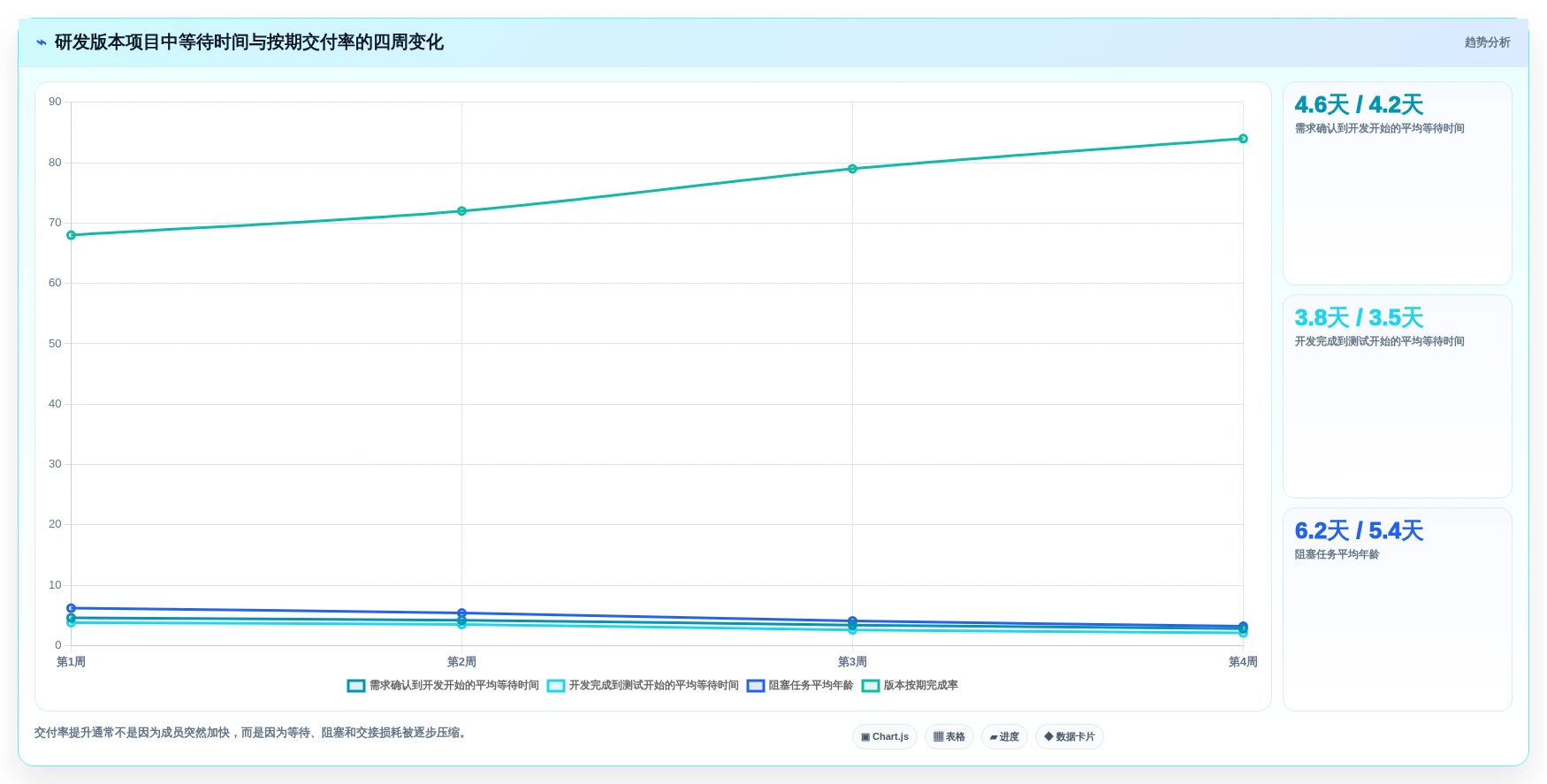Click the 第3周 point on the 版本按期完成率 line
Image resolution: width=1547 pixels, height=784 pixels.
pos(852,169)
